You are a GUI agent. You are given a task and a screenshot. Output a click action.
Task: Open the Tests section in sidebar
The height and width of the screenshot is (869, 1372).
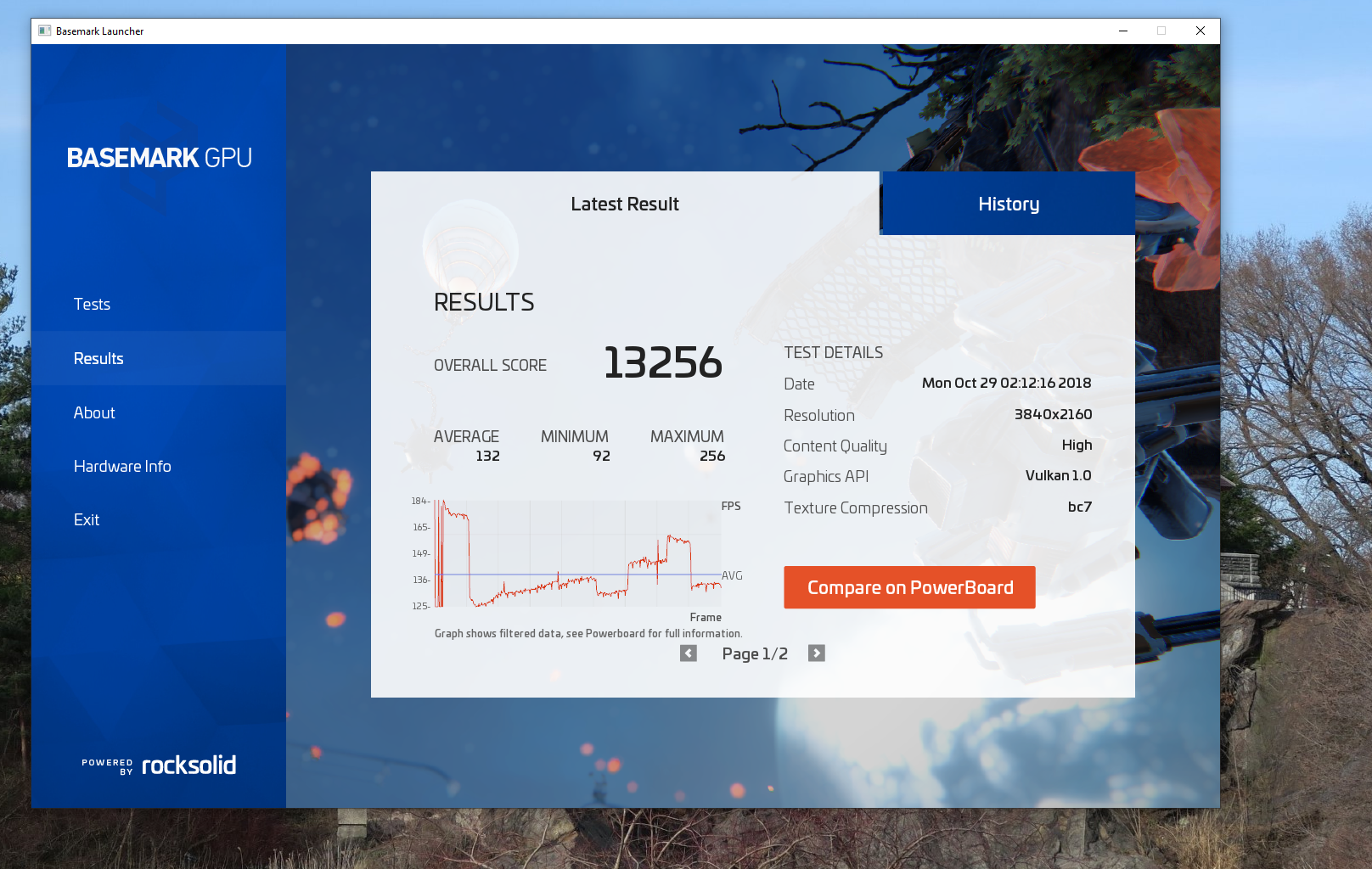point(92,305)
